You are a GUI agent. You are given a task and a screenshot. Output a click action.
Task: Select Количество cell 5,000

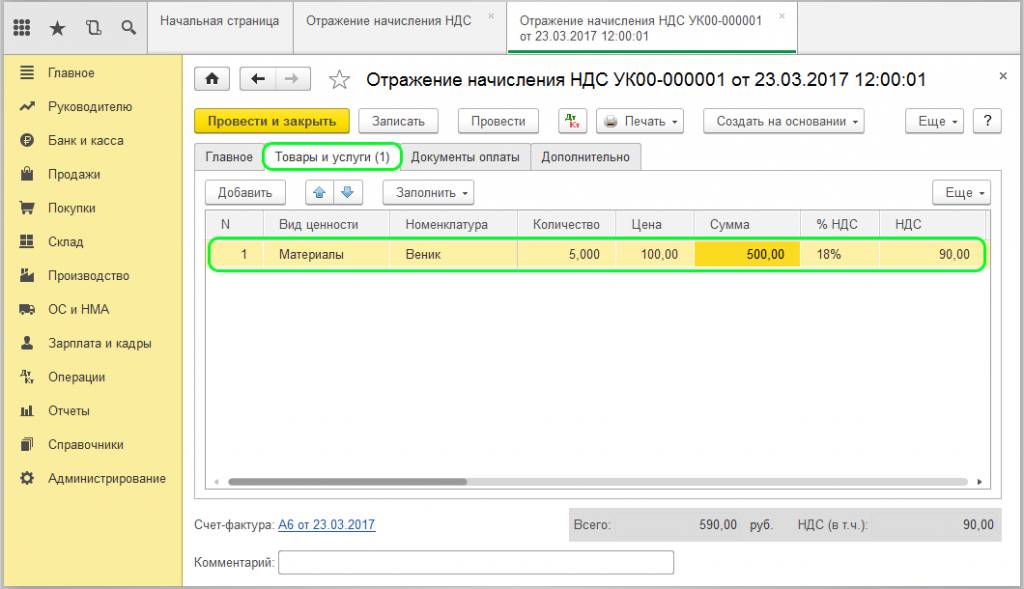pyautogui.click(x=566, y=254)
